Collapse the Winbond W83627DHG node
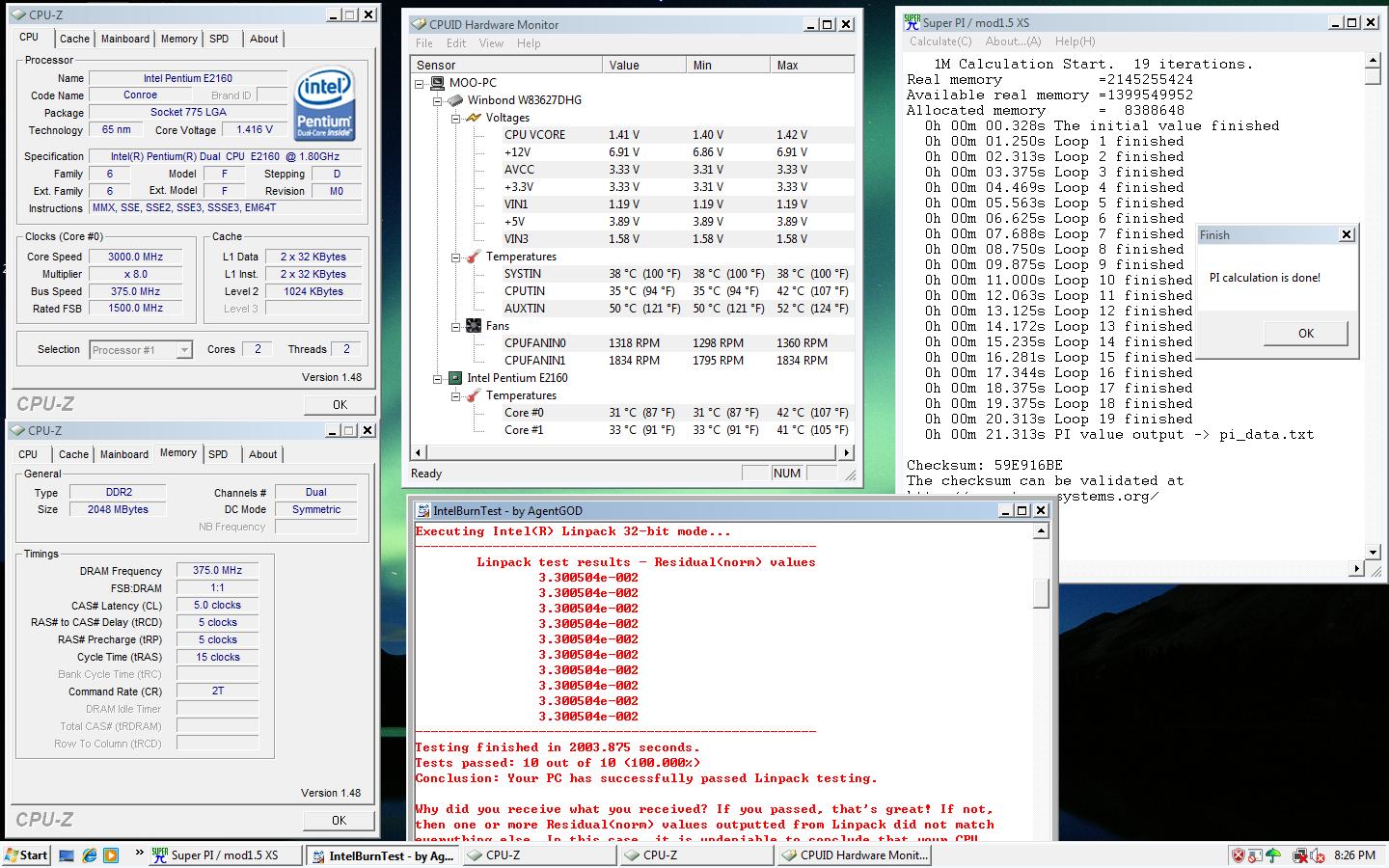Viewport: 1389px width, 868px height. tap(437, 100)
